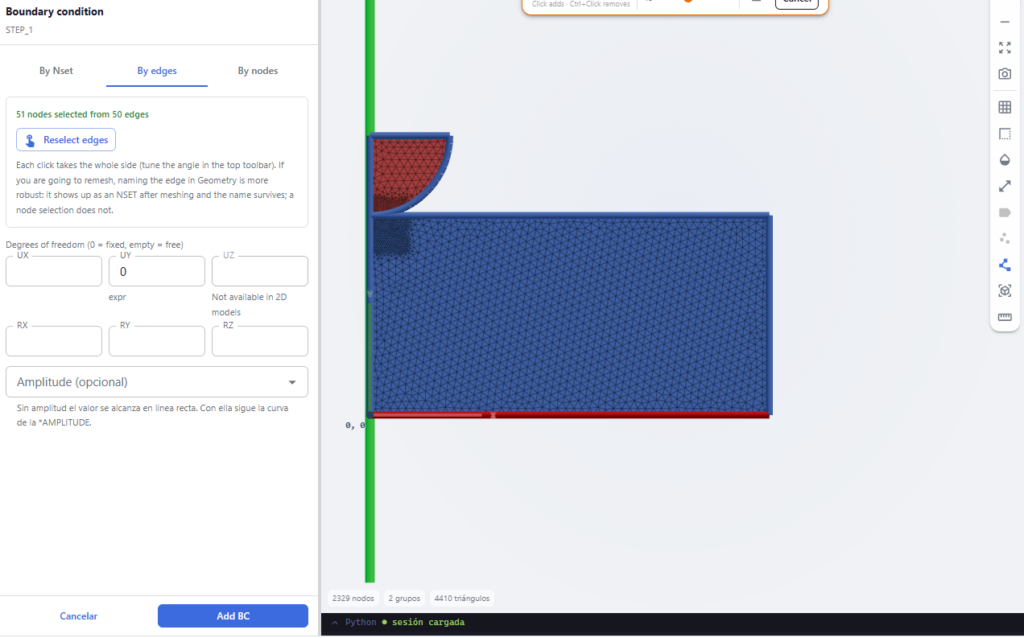Click the 'Boundary condition' panel heading
This screenshot has width=1024, height=638.
(55, 12)
